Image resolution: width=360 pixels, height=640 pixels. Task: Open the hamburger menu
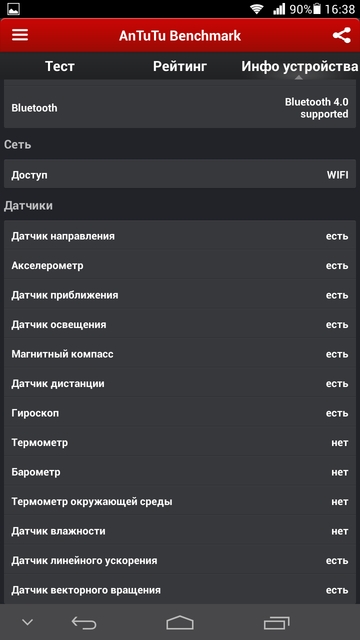20,35
